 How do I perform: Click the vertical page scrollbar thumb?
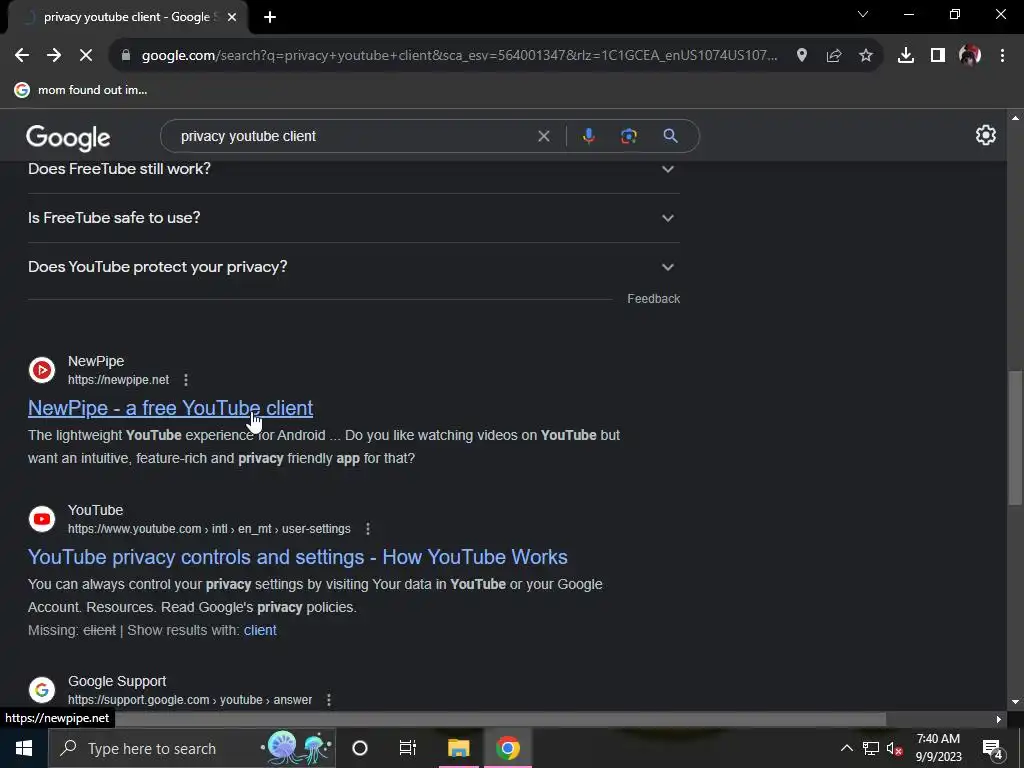1014,438
